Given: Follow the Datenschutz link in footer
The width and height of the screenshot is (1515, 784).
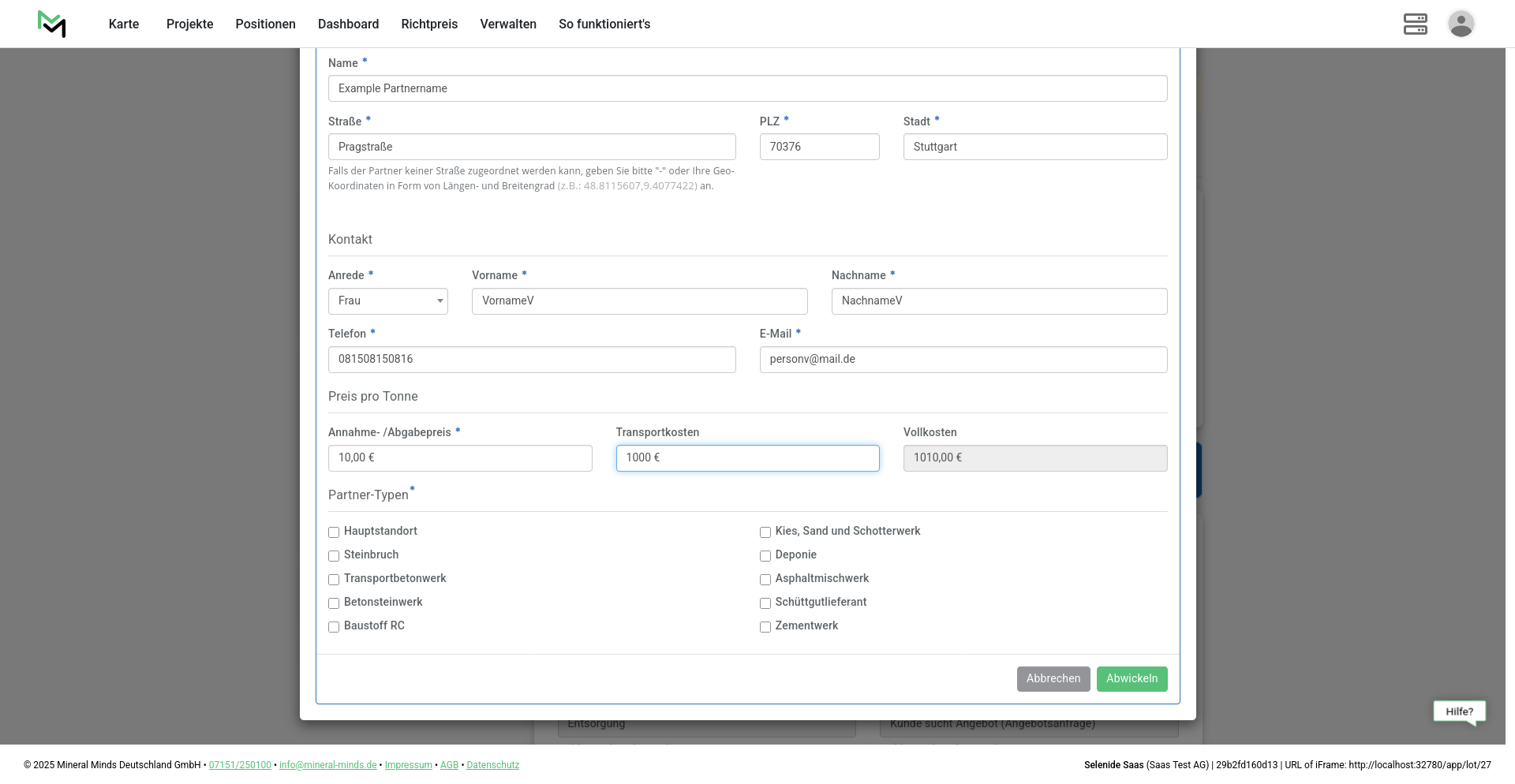Looking at the screenshot, I should (x=492, y=765).
